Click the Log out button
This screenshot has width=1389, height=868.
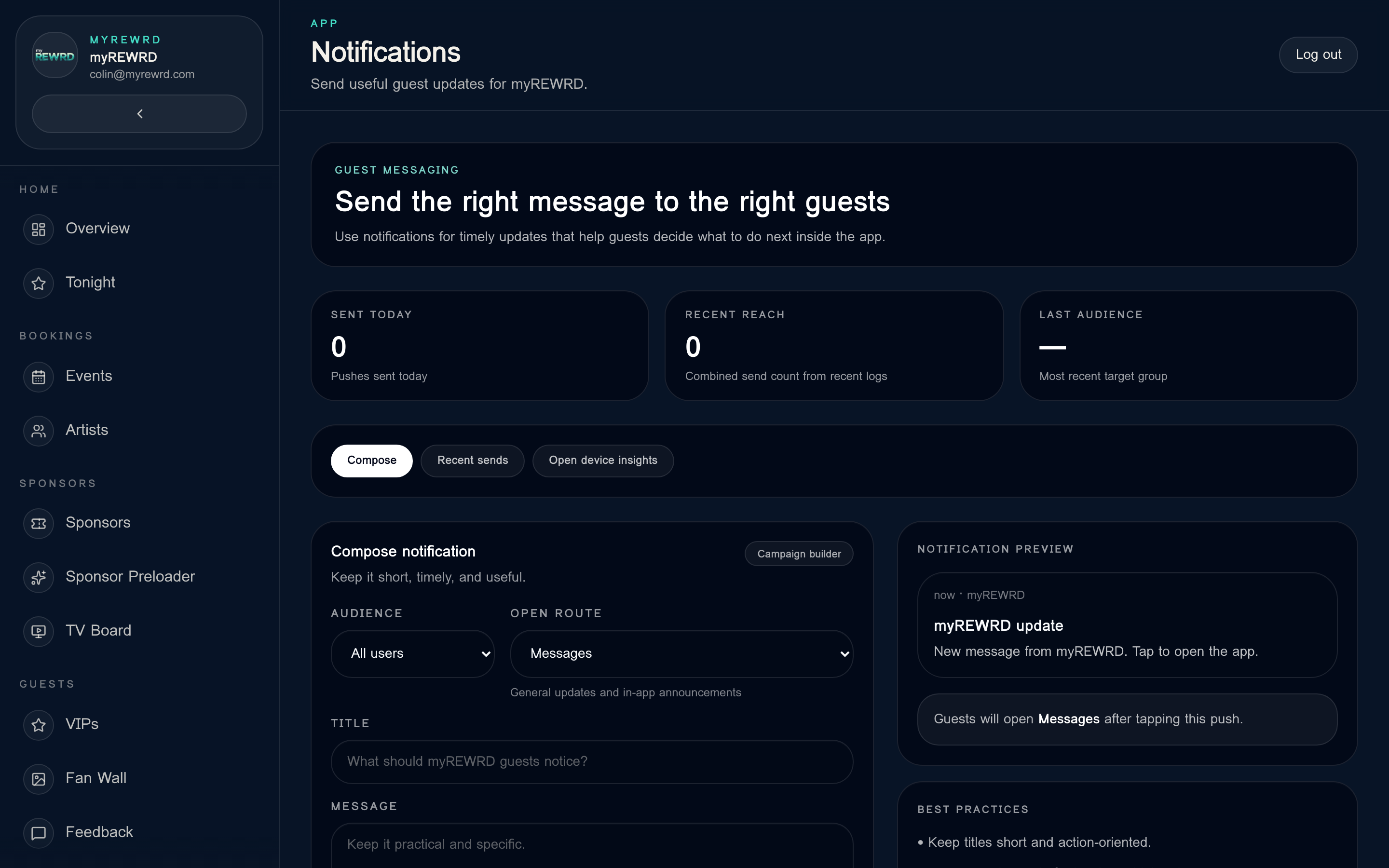pos(1318,54)
